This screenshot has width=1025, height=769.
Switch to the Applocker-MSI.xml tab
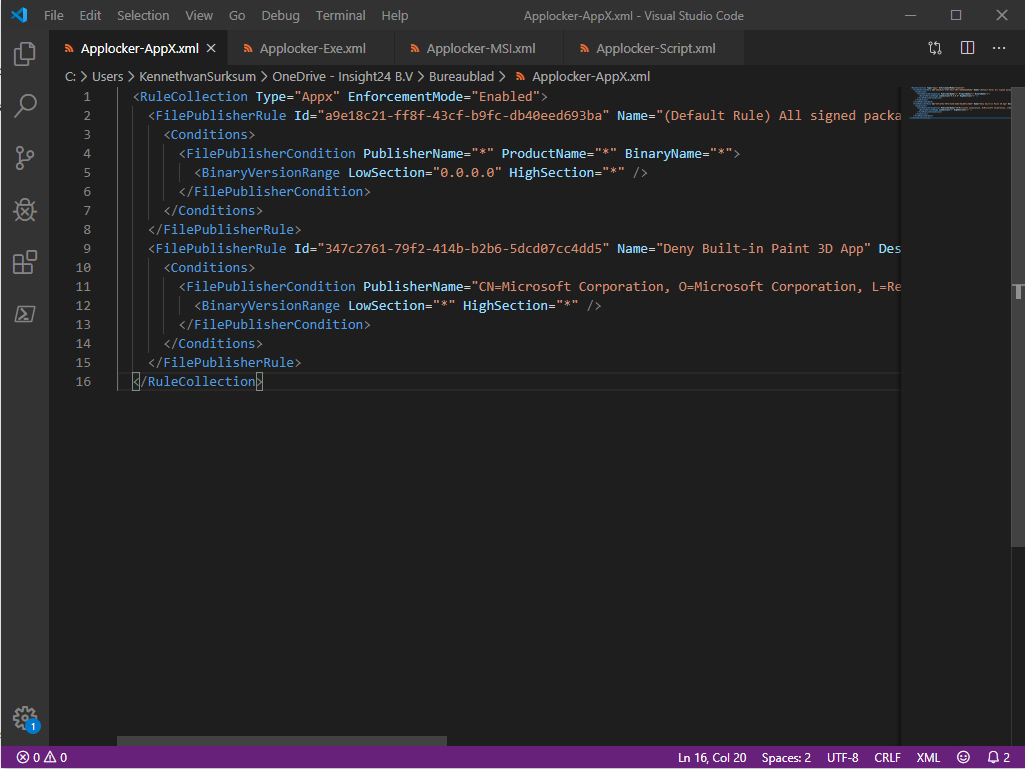[479, 48]
